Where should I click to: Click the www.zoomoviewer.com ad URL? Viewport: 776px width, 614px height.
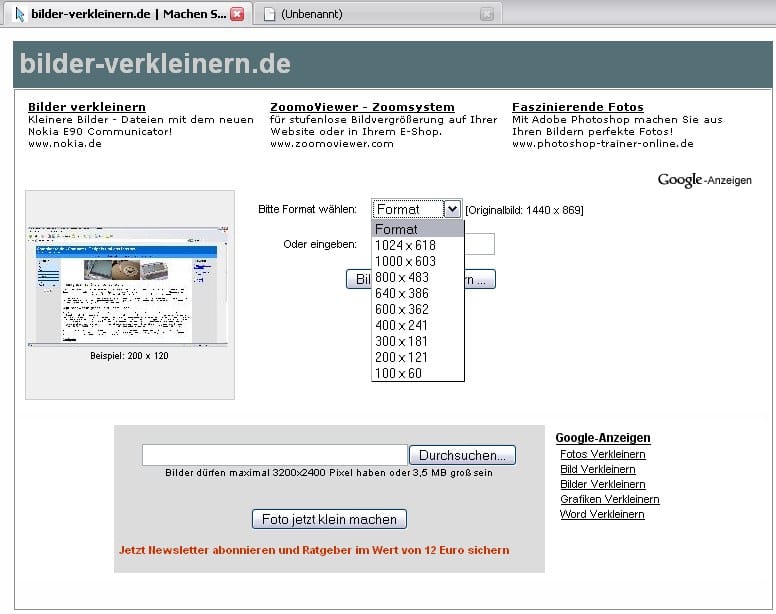332,143
